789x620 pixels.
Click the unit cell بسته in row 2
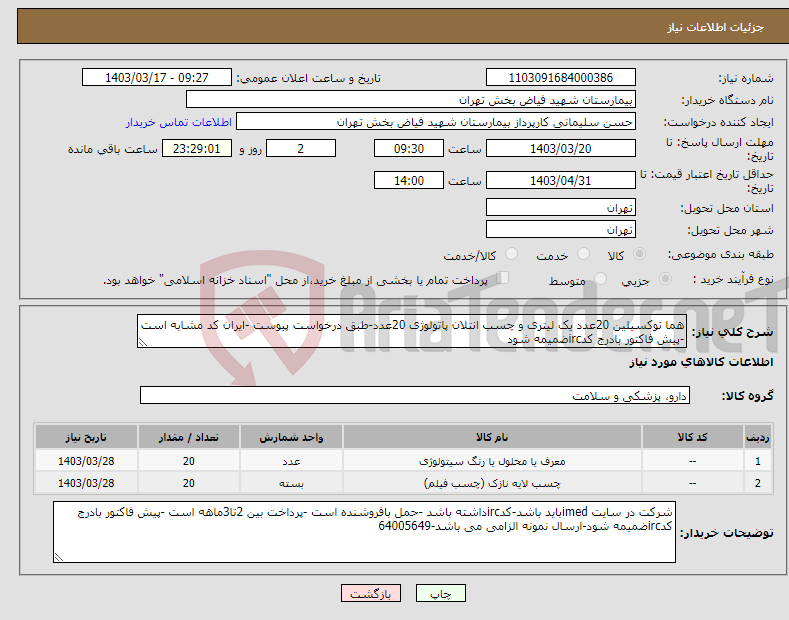click(291, 483)
